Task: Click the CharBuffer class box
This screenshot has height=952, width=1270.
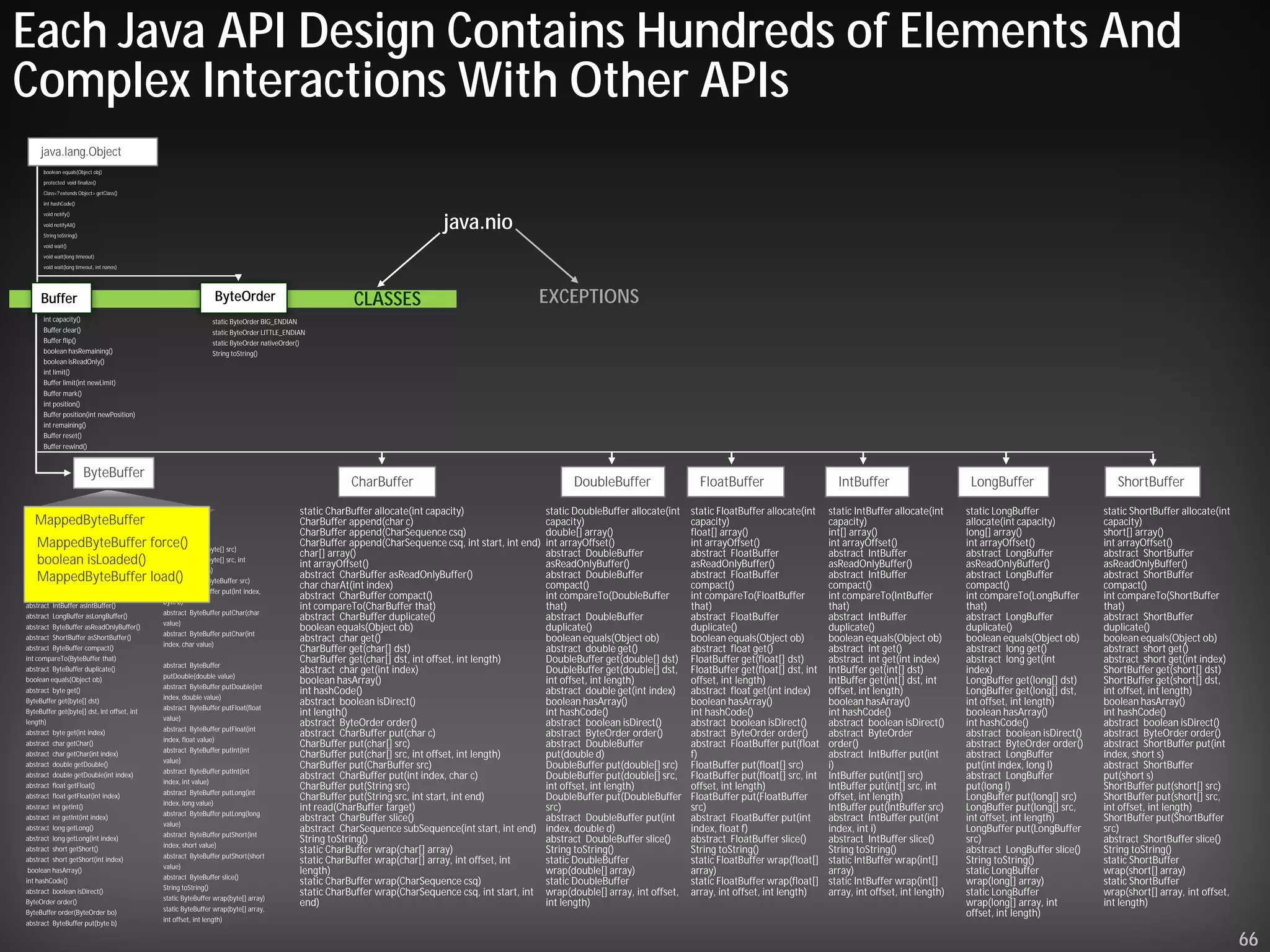Action: point(386,482)
